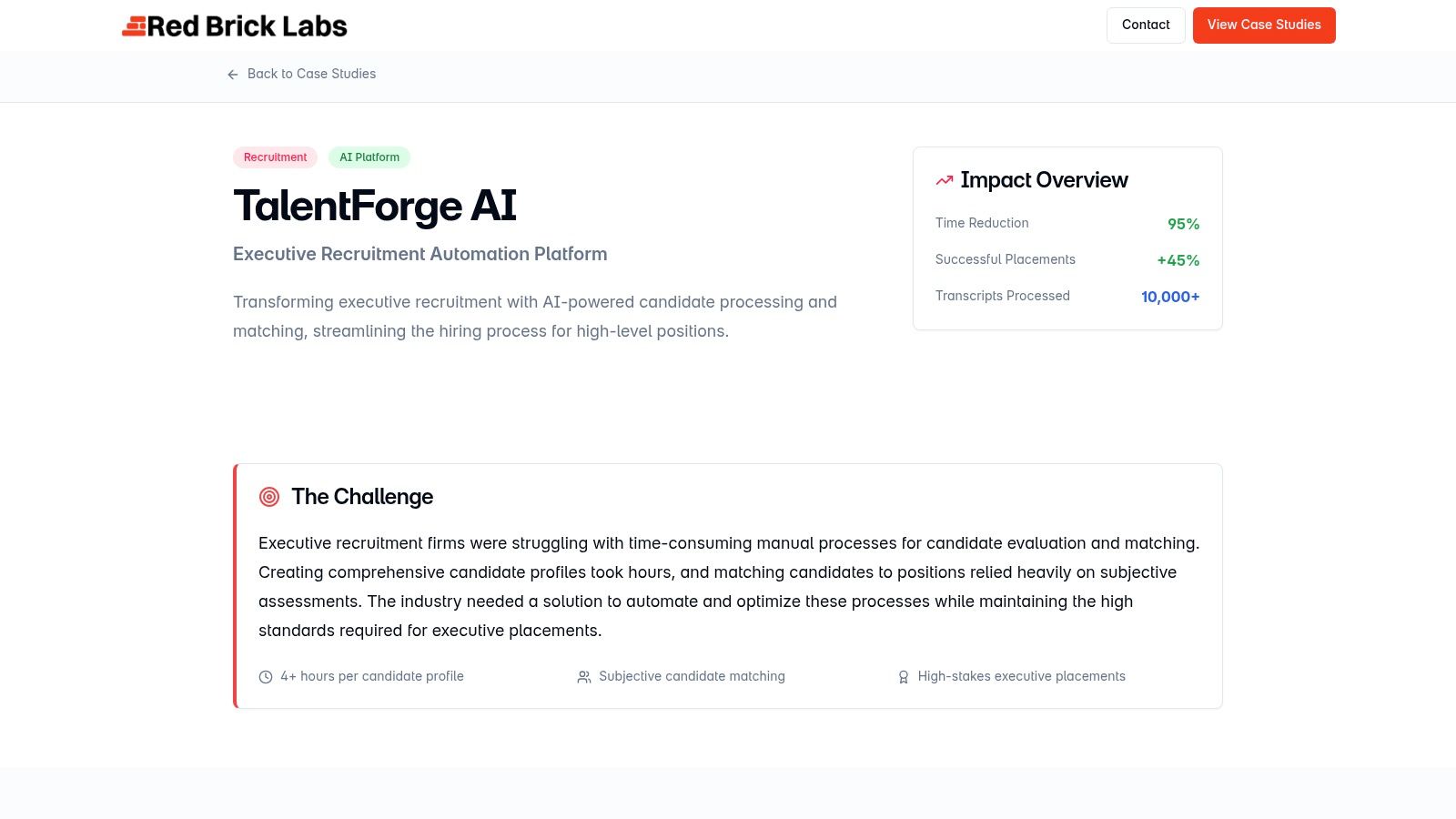Image resolution: width=1456 pixels, height=819 pixels.
Task: Click the Red Brick Labs brand name text
Action: tap(248, 25)
